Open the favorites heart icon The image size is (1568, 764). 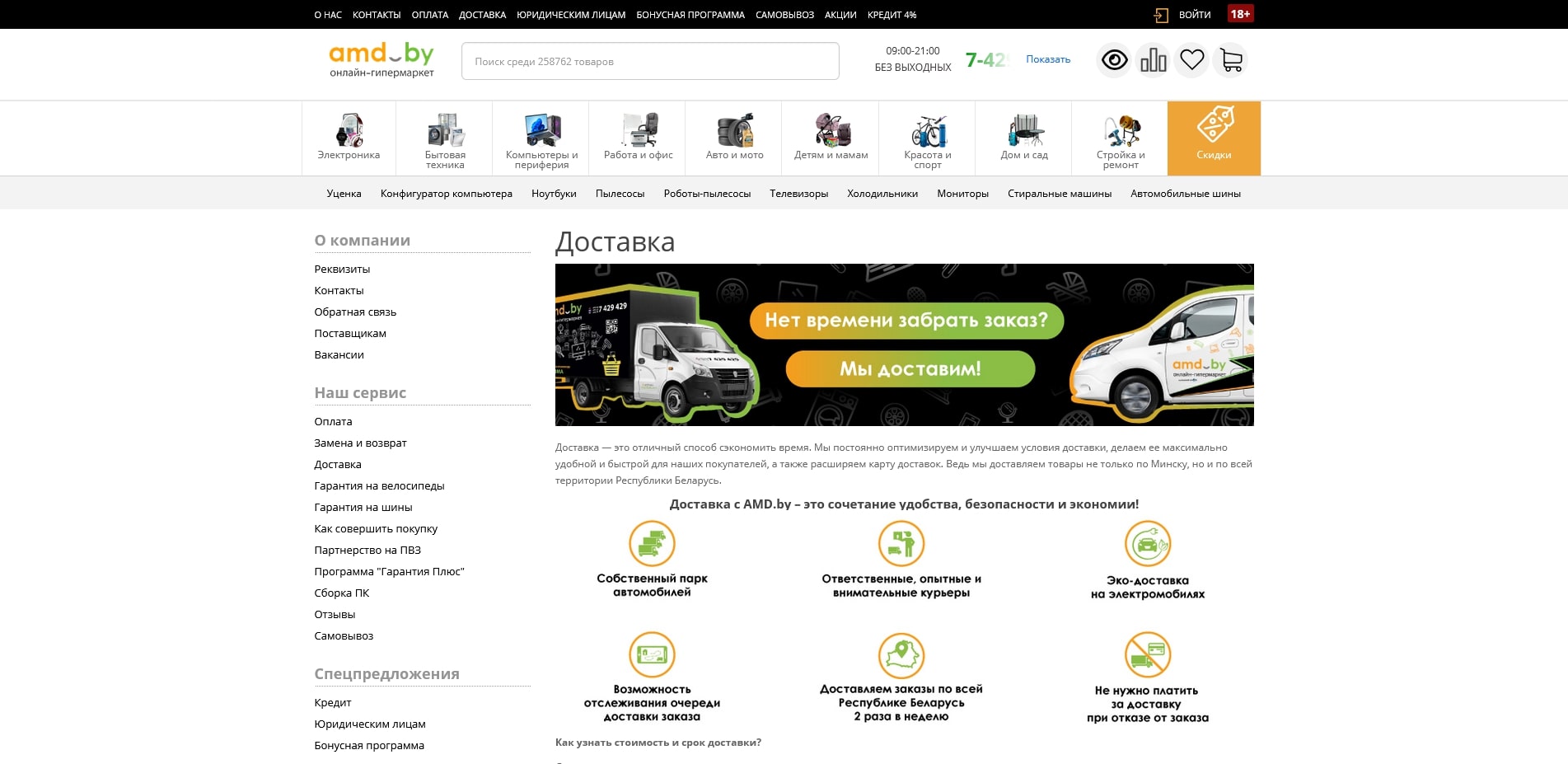tap(1191, 59)
